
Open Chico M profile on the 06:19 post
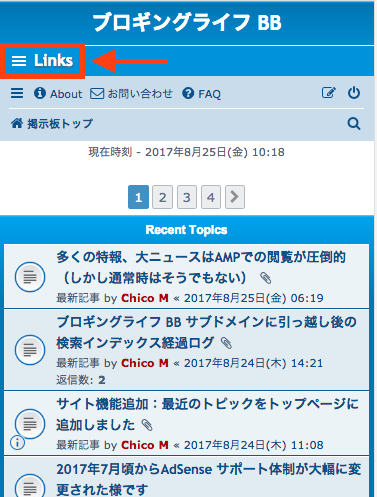coord(145,298)
